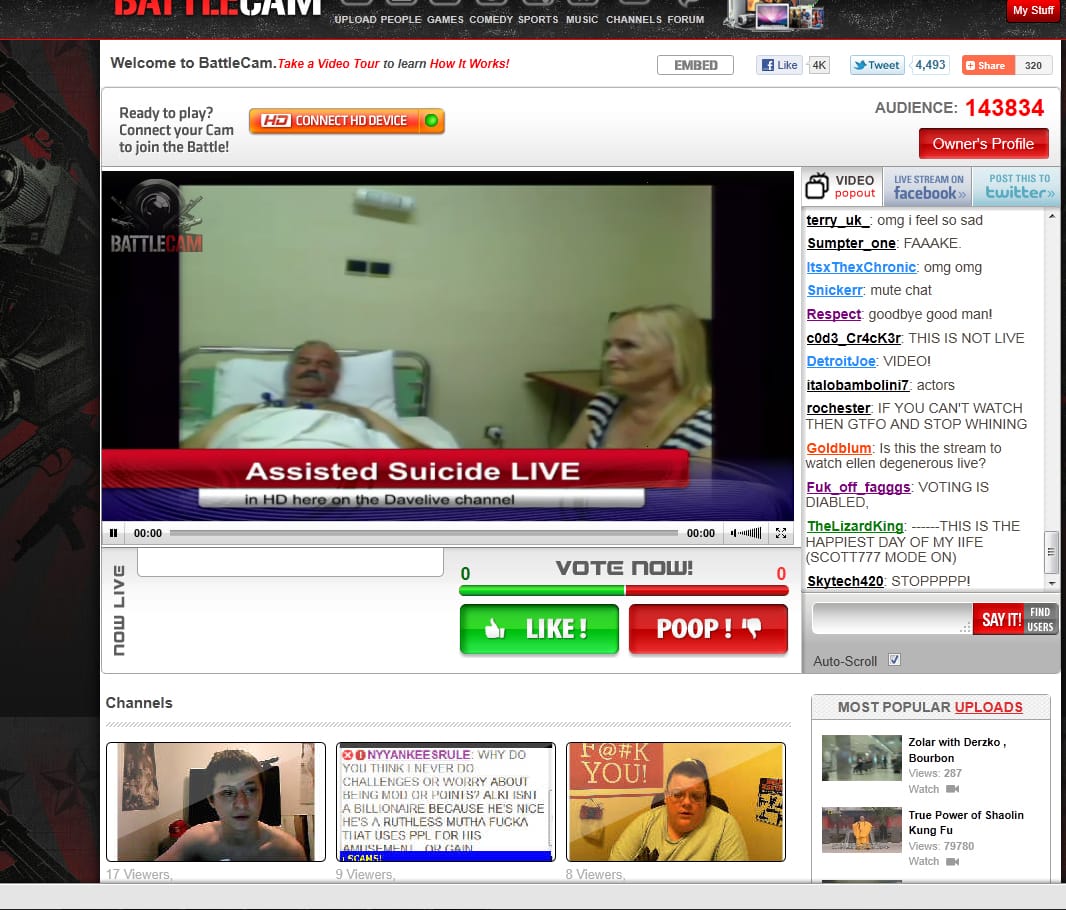
Task: Open the Share menu button
Action: (x=988, y=65)
